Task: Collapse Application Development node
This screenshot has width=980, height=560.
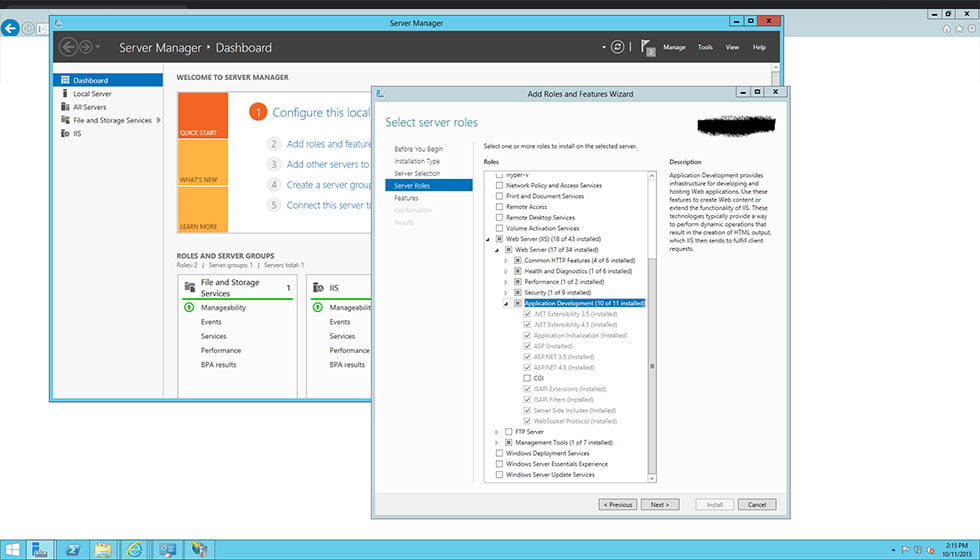Action: (506, 304)
